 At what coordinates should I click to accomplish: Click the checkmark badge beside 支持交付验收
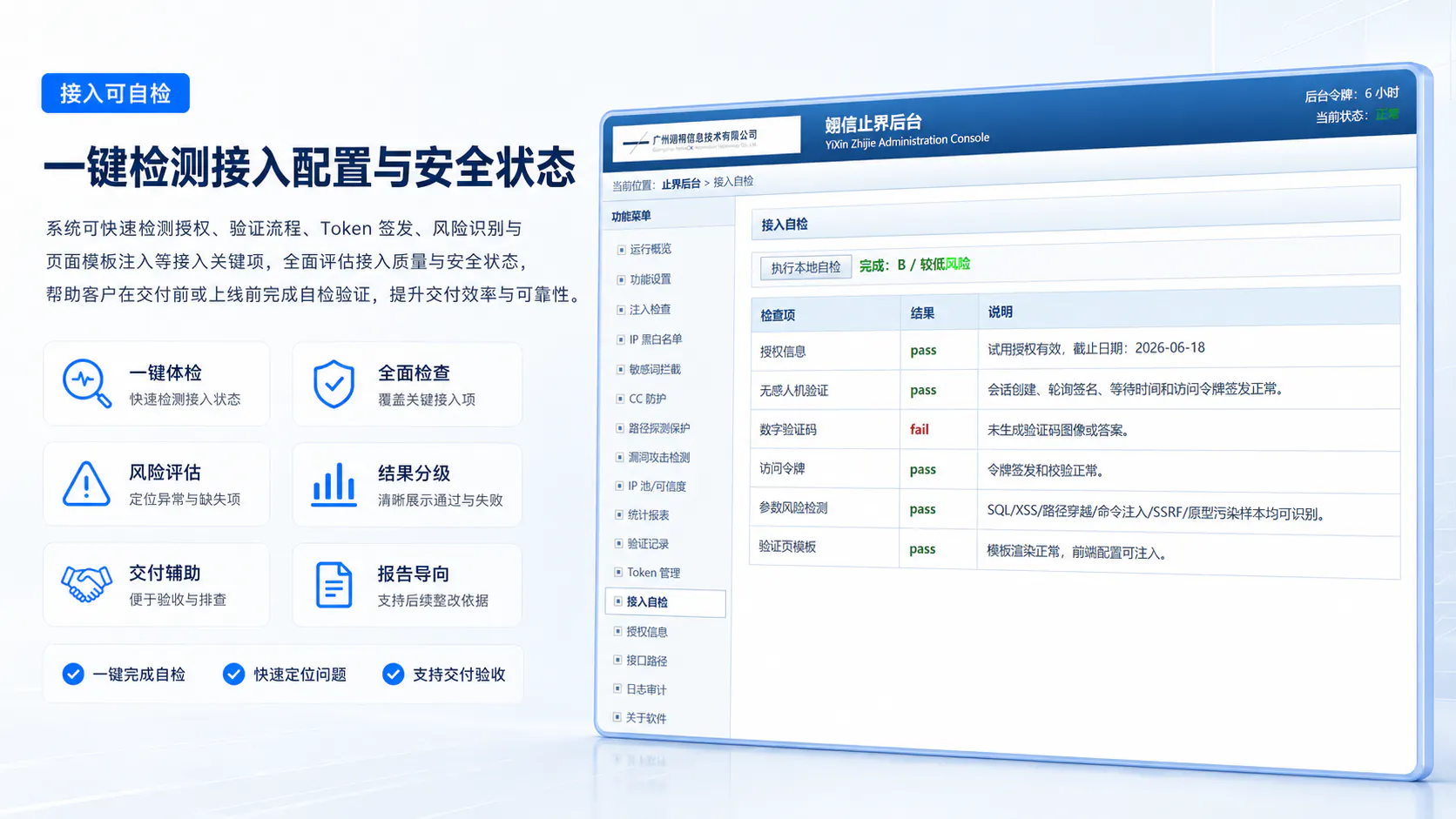pos(394,674)
